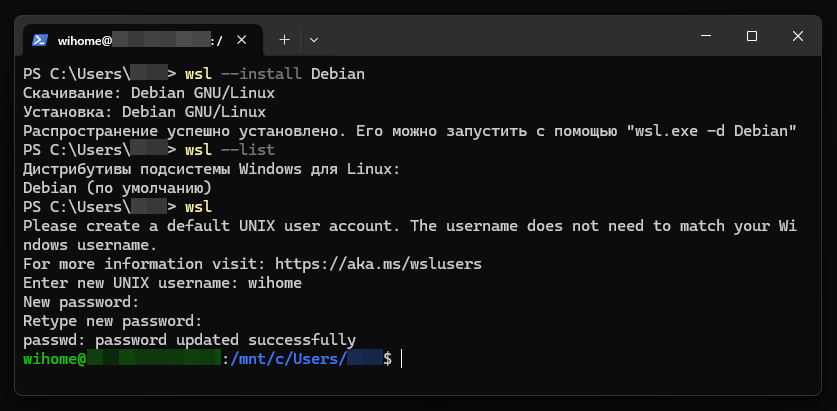
Task: Click the 'wsl --install Debian' command text
Action: [275, 74]
